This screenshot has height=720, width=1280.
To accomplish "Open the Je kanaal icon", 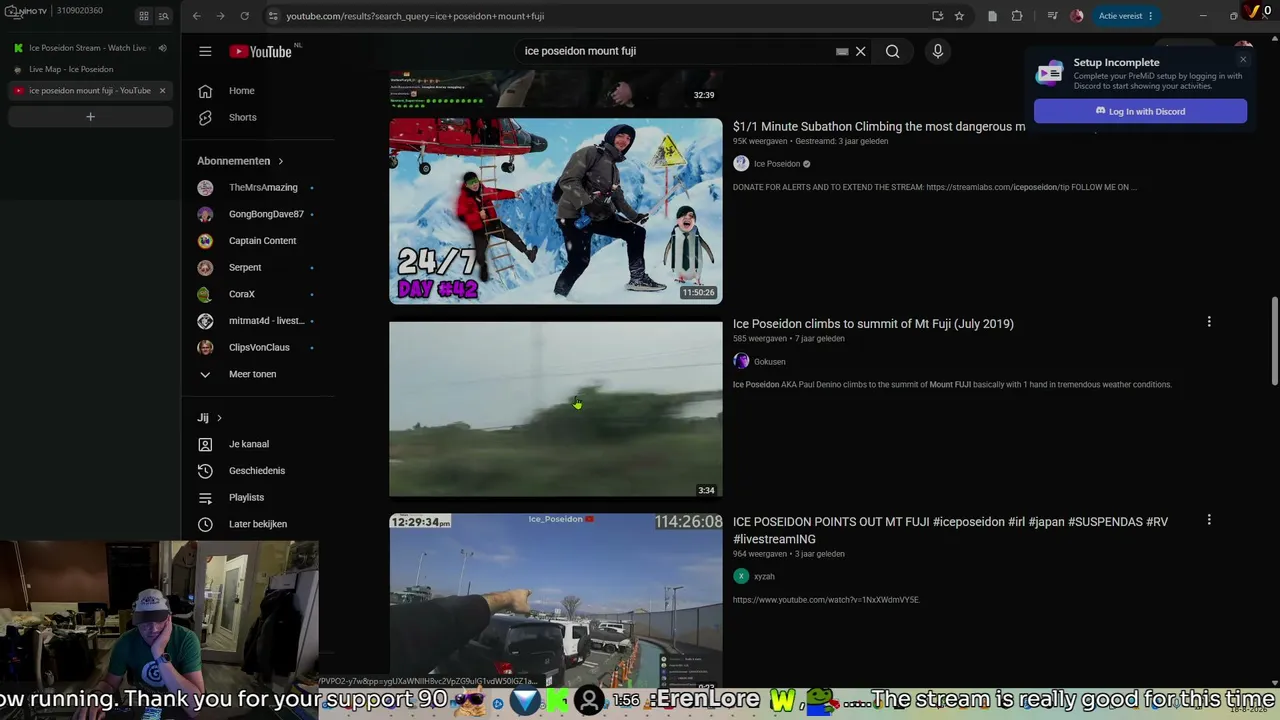I will click(205, 444).
